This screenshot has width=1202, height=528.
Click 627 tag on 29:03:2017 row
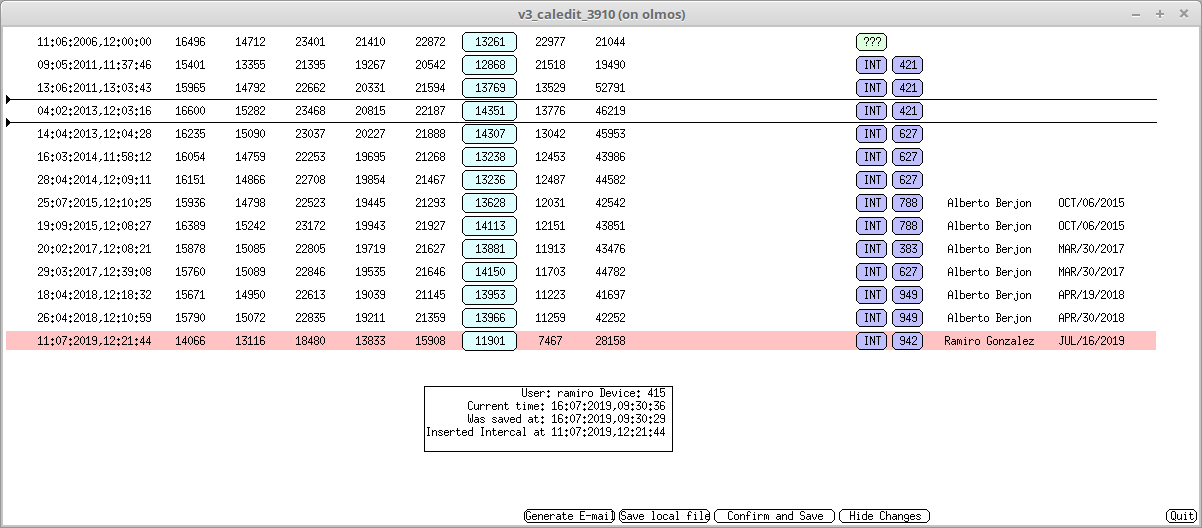tap(907, 272)
